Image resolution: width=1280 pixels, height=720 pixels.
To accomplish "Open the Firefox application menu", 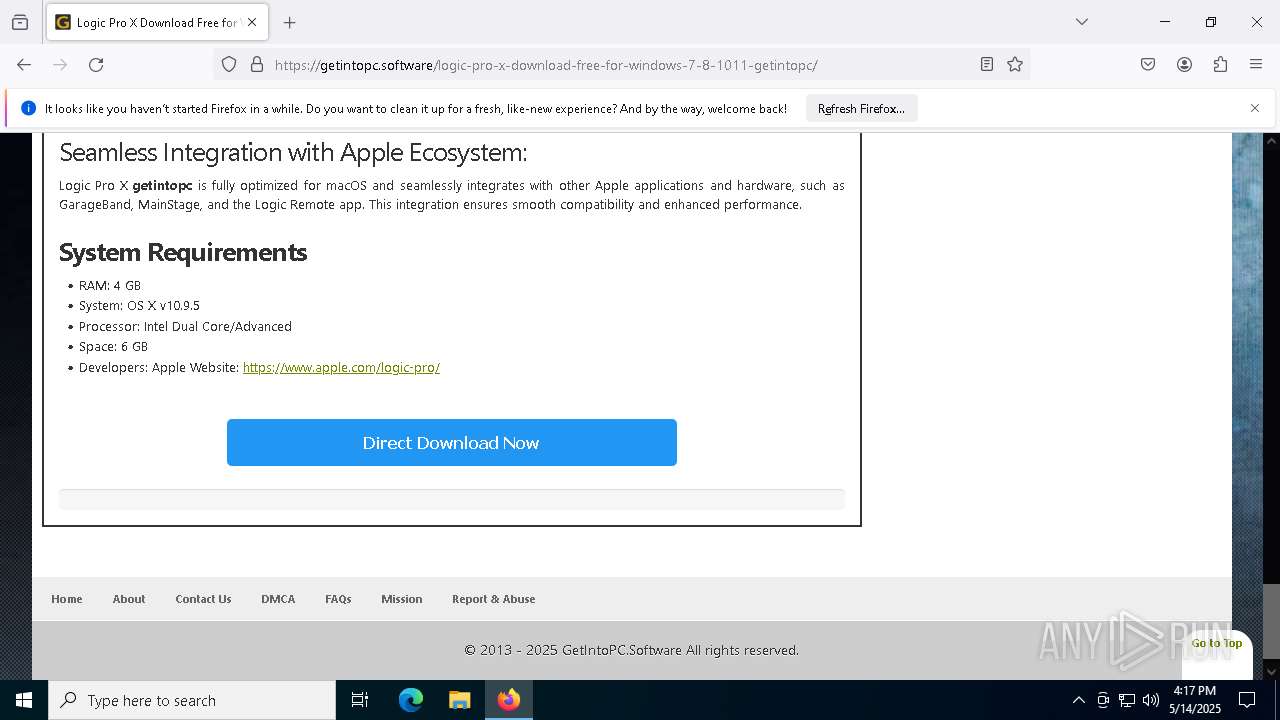I will pos(1256,65).
